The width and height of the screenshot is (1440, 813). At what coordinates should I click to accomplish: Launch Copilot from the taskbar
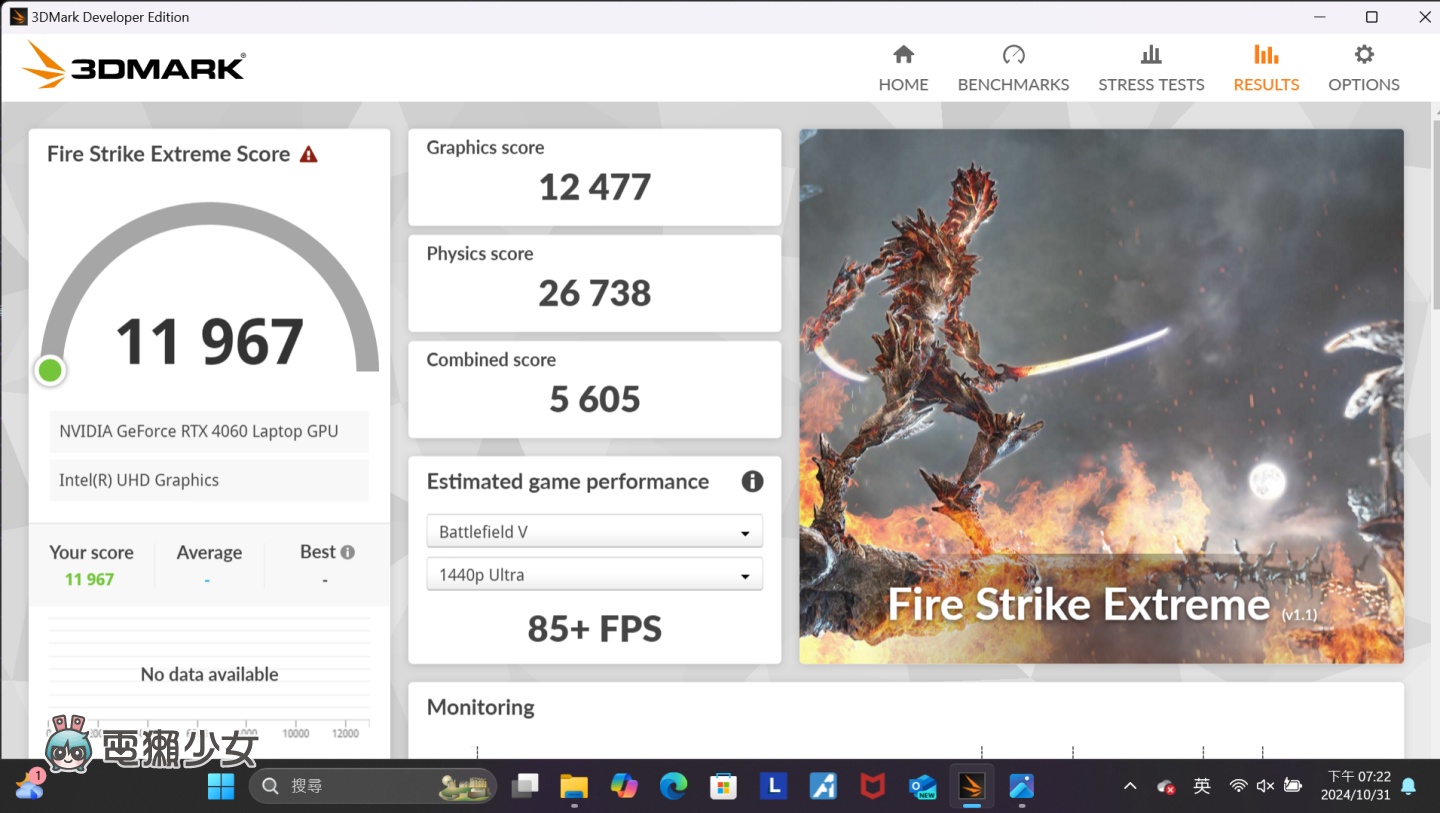coord(624,786)
